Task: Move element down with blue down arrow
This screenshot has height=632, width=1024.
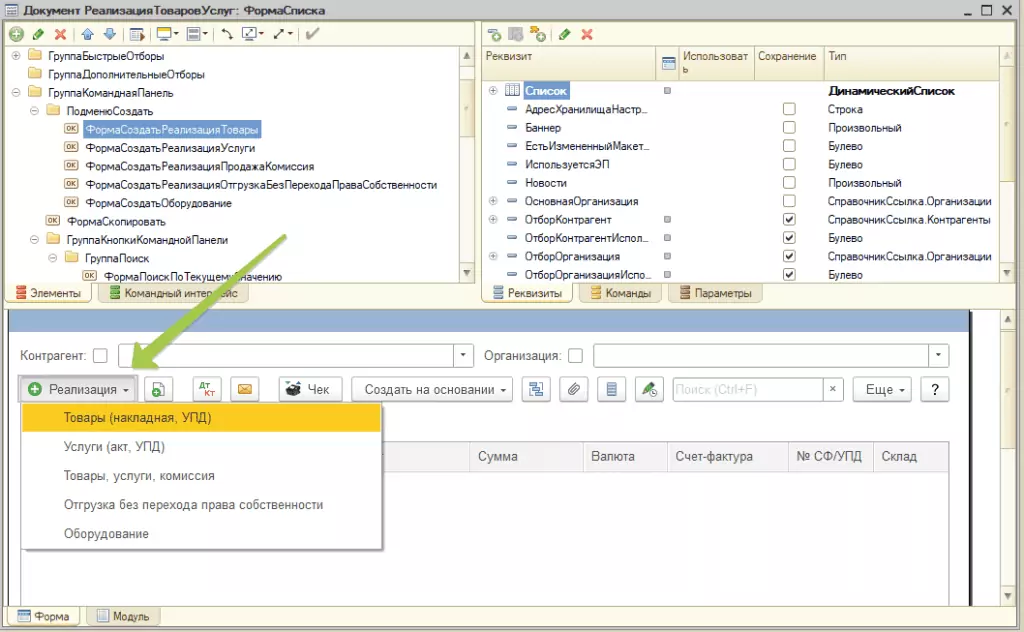Action: click(109, 34)
